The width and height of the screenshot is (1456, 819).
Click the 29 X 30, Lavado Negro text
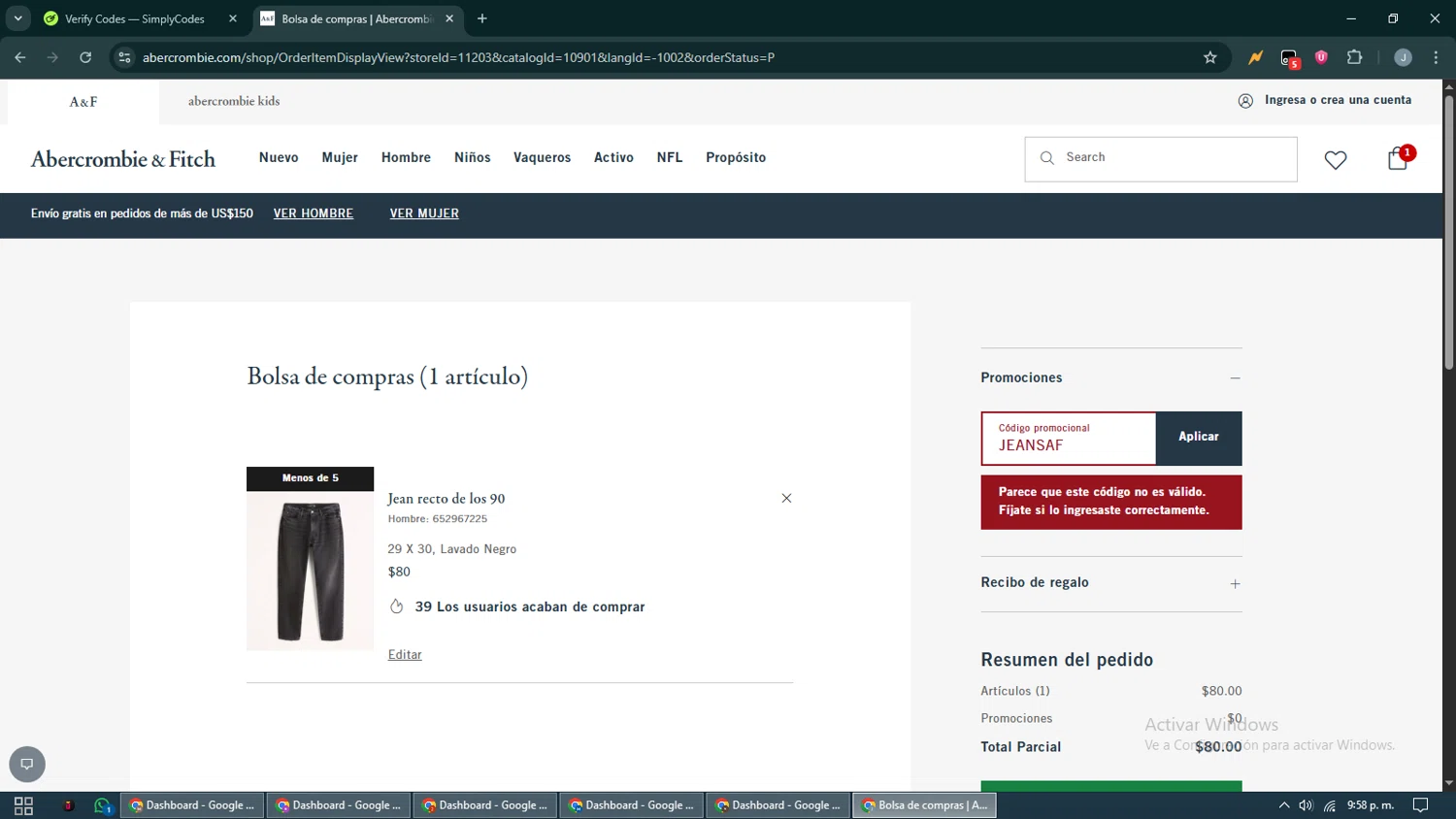tap(452, 549)
